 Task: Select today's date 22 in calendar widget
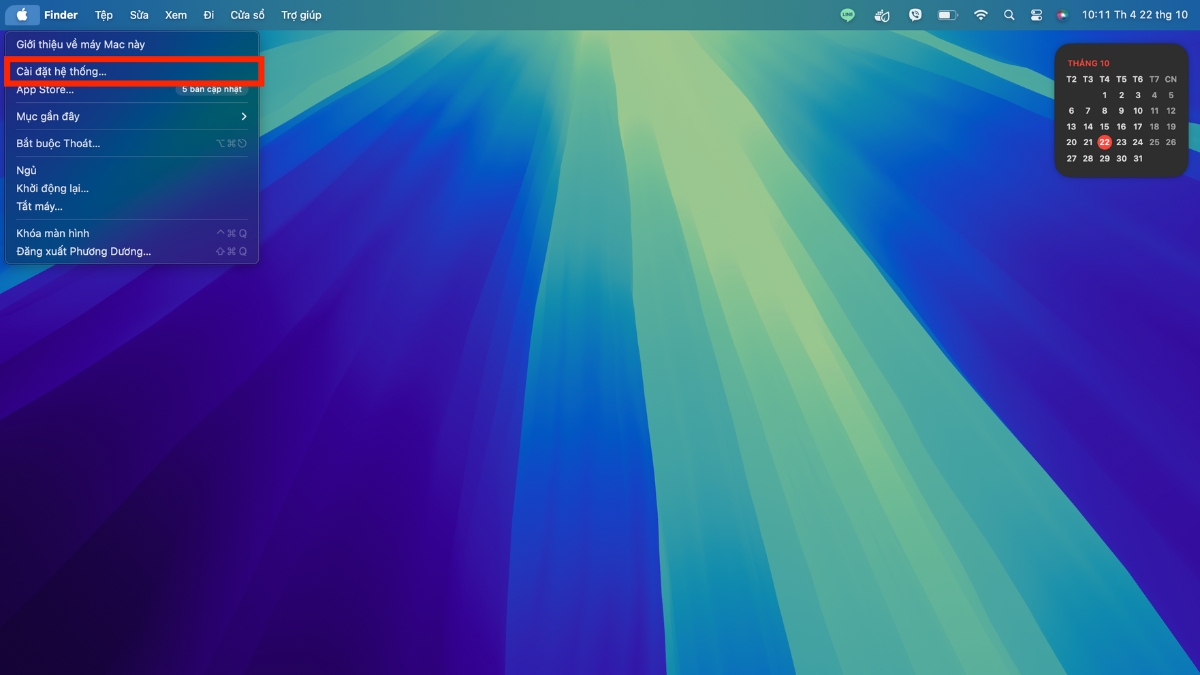click(1104, 142)
